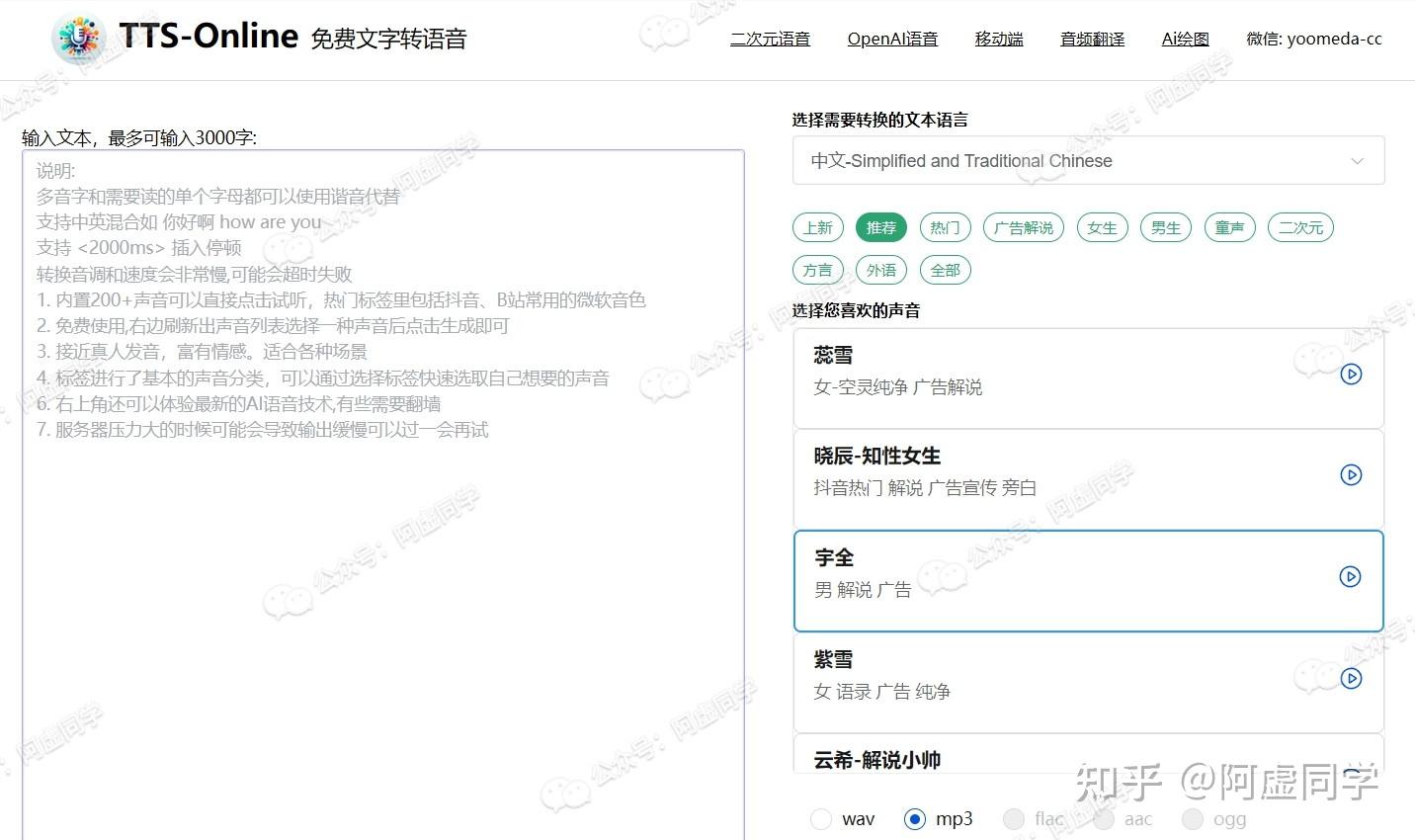Open the 移动端 navigation item

(998, 39)
